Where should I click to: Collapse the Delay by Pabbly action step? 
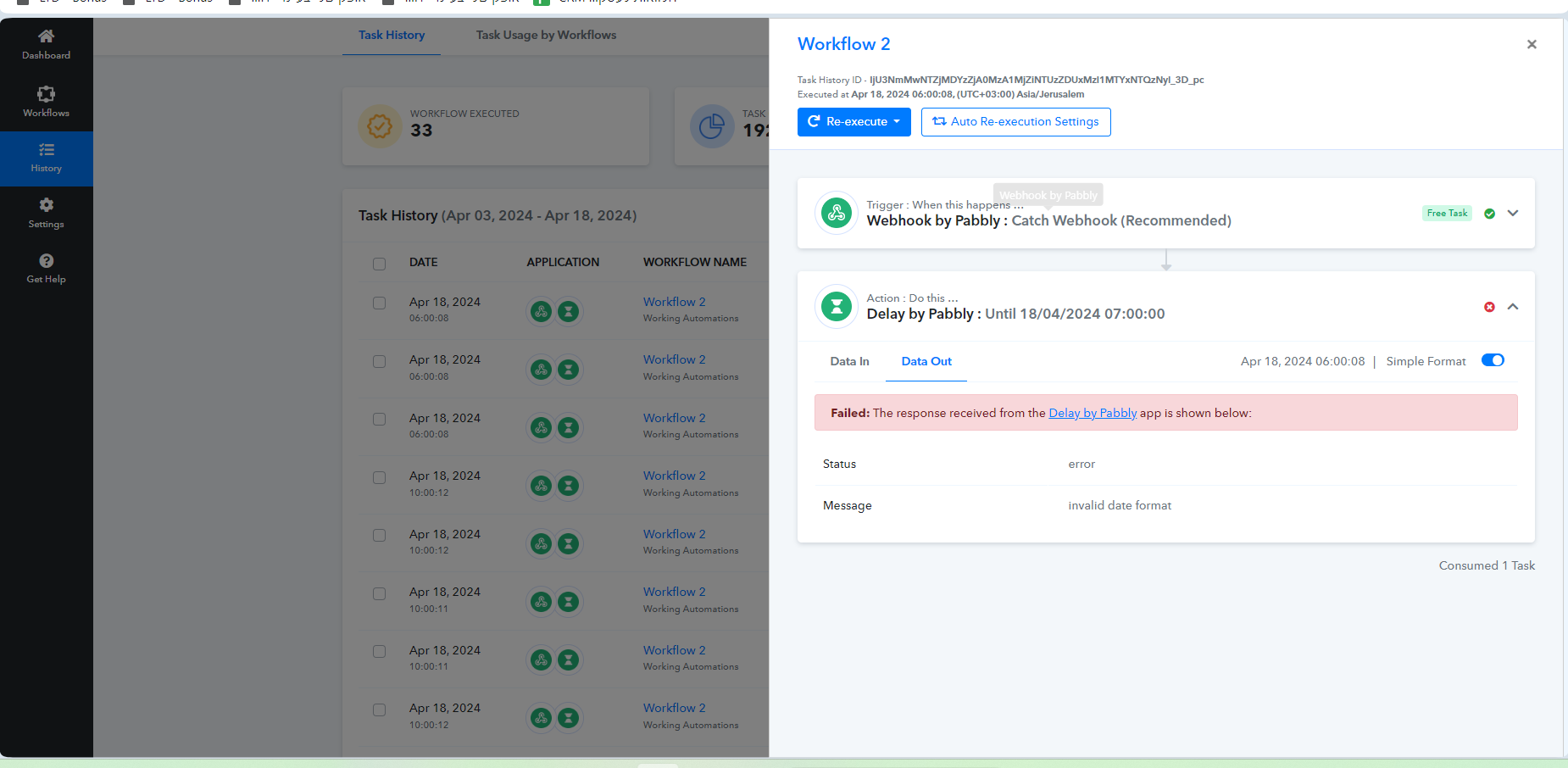click(1513, 307)
